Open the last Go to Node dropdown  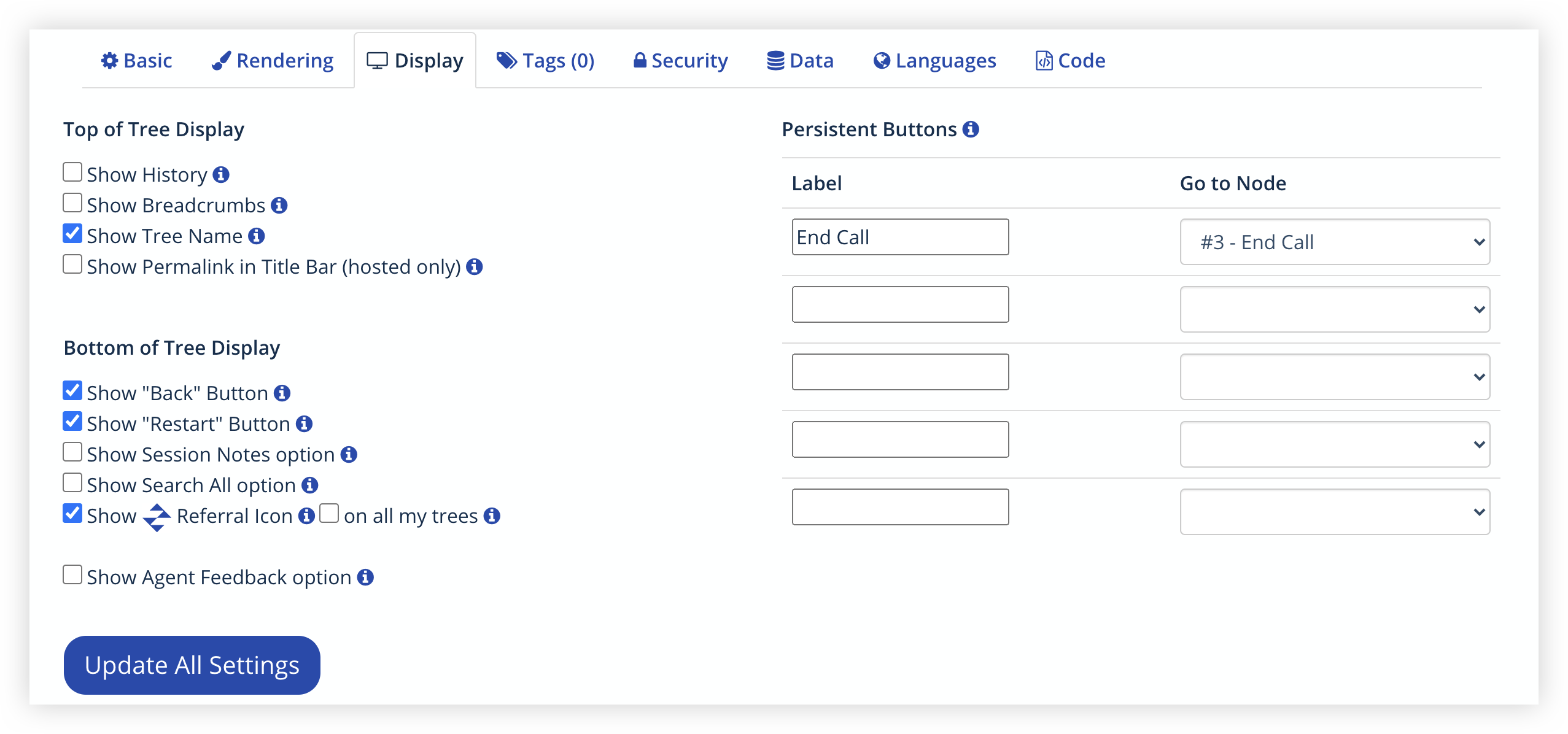coord(1335,511)
